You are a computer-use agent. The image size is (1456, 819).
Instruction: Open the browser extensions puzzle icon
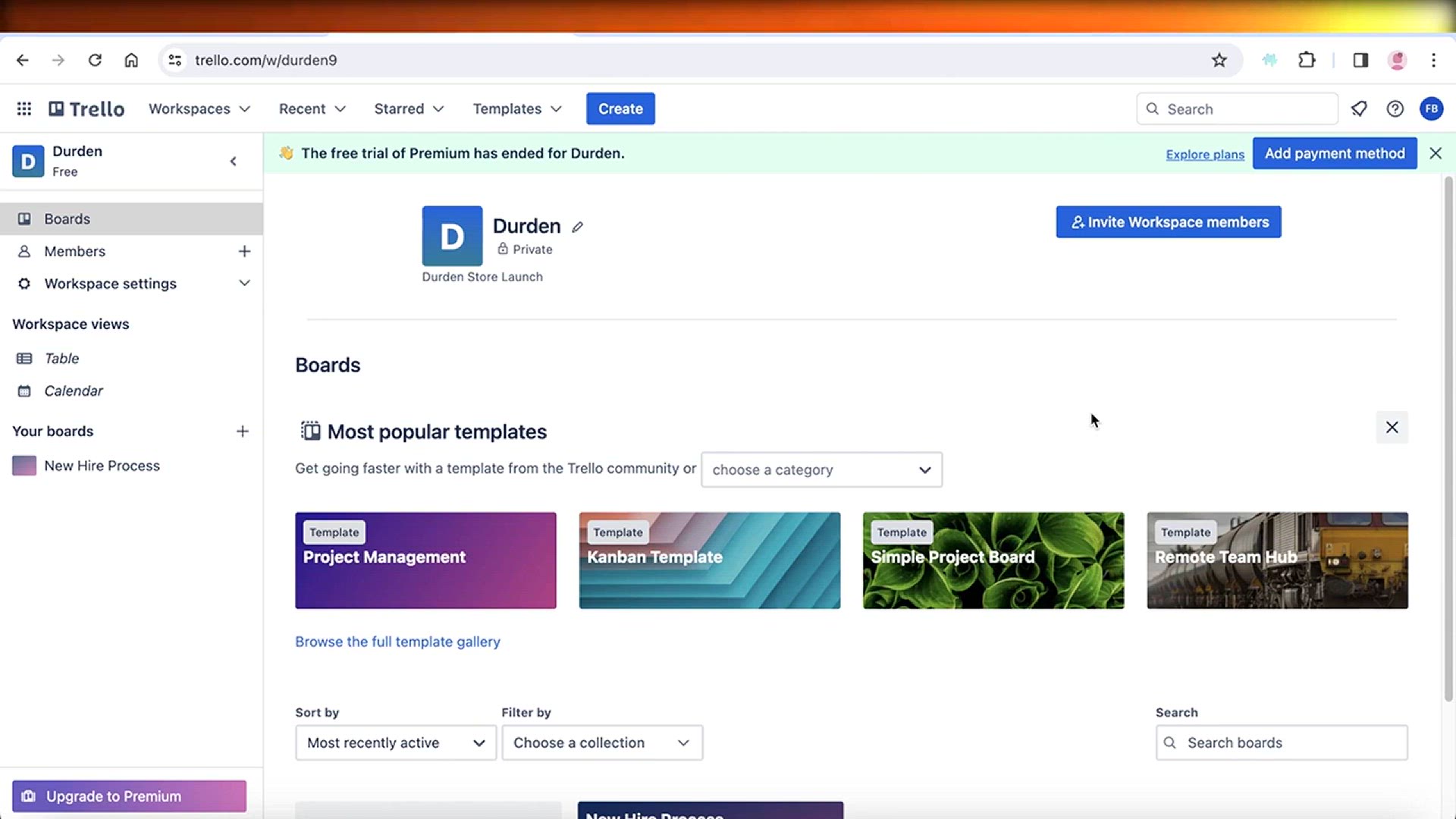(1307, 60)
